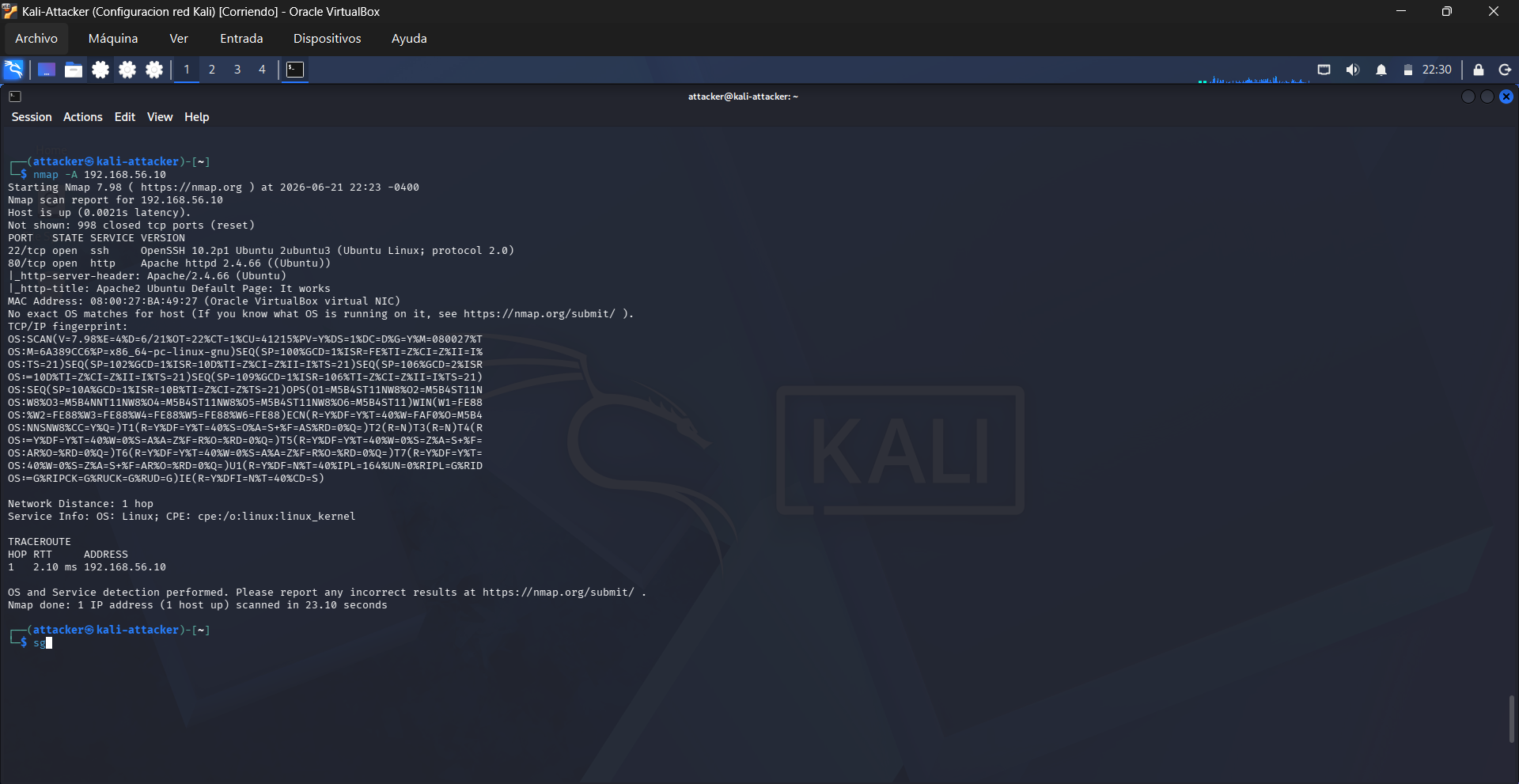1519x784 pixels.
Task: Click the gear icon nearest workspace 1
Action: pyautogui.click(x=154, y=70)
